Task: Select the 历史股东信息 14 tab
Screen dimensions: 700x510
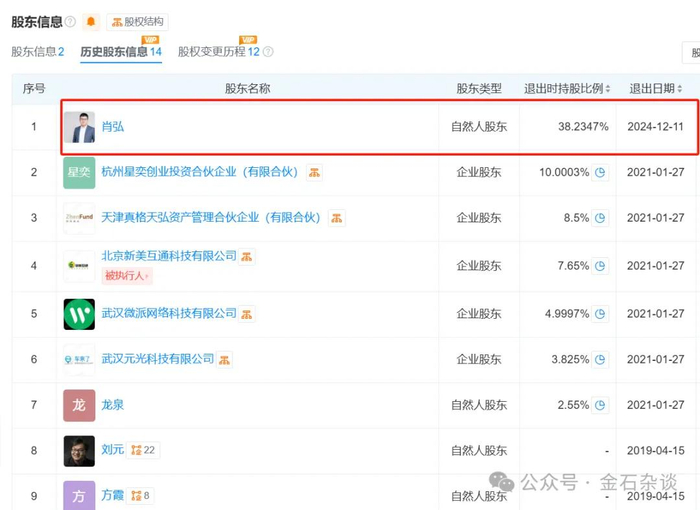Action: 121,52
